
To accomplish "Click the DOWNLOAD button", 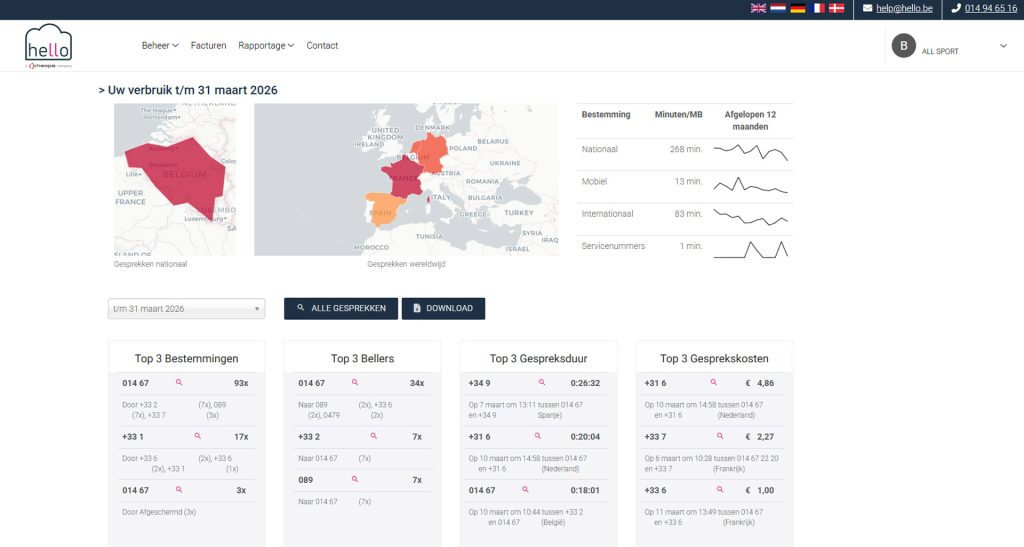I will coord(443,309).
